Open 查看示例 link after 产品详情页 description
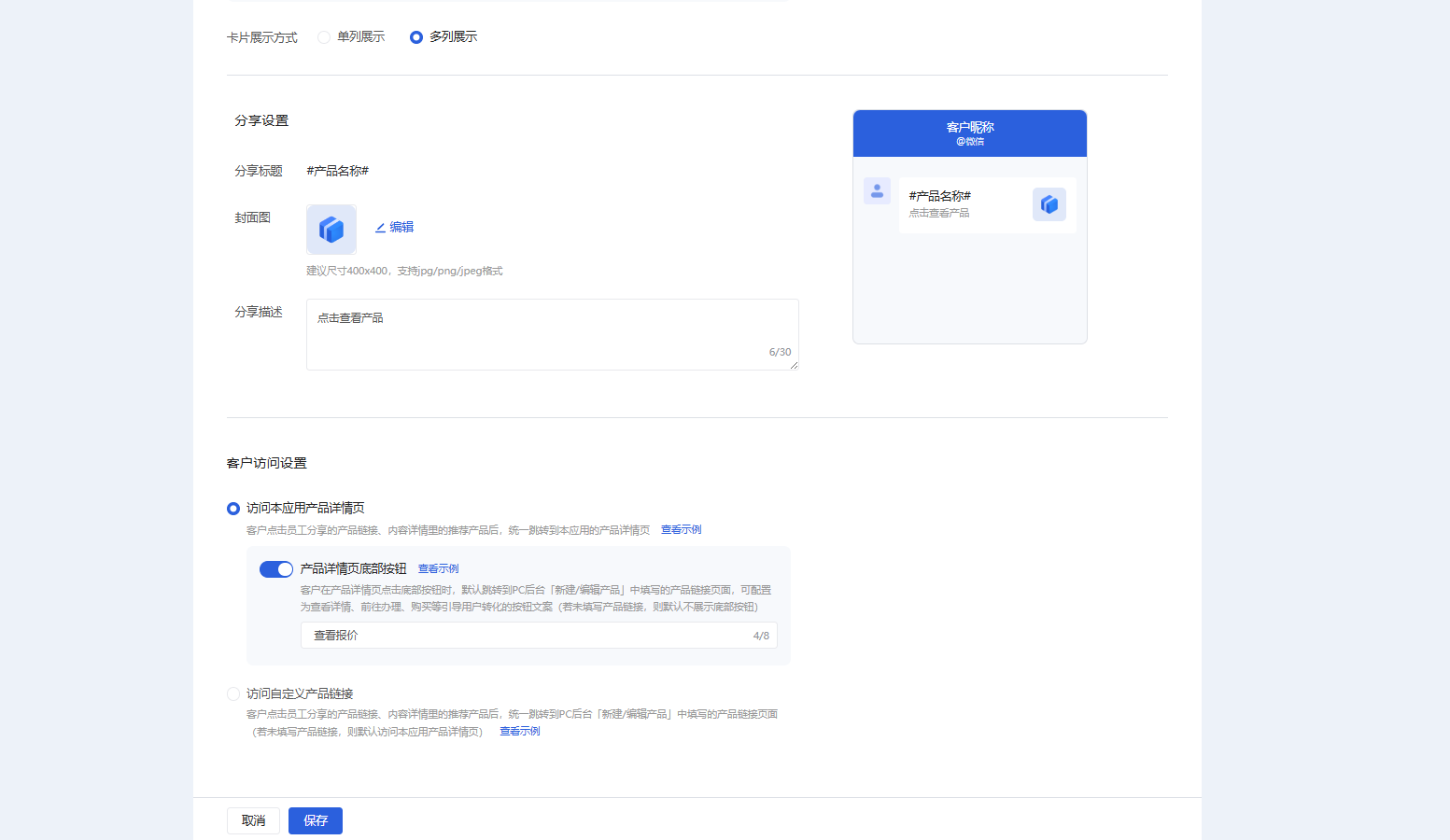1450x840 pixels. coord(682,530)
